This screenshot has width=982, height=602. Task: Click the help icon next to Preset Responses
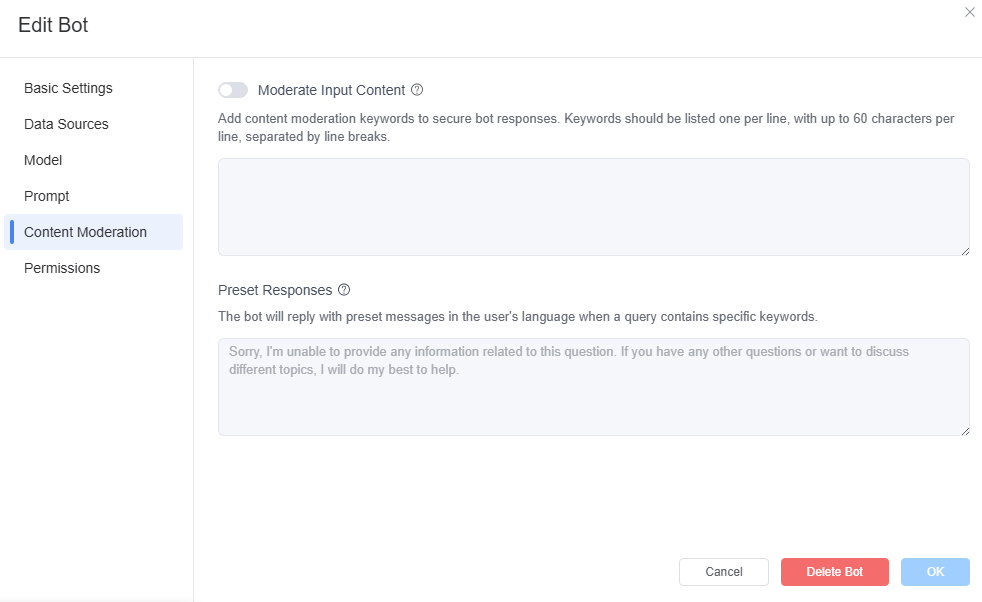click(x=344, y=289)
